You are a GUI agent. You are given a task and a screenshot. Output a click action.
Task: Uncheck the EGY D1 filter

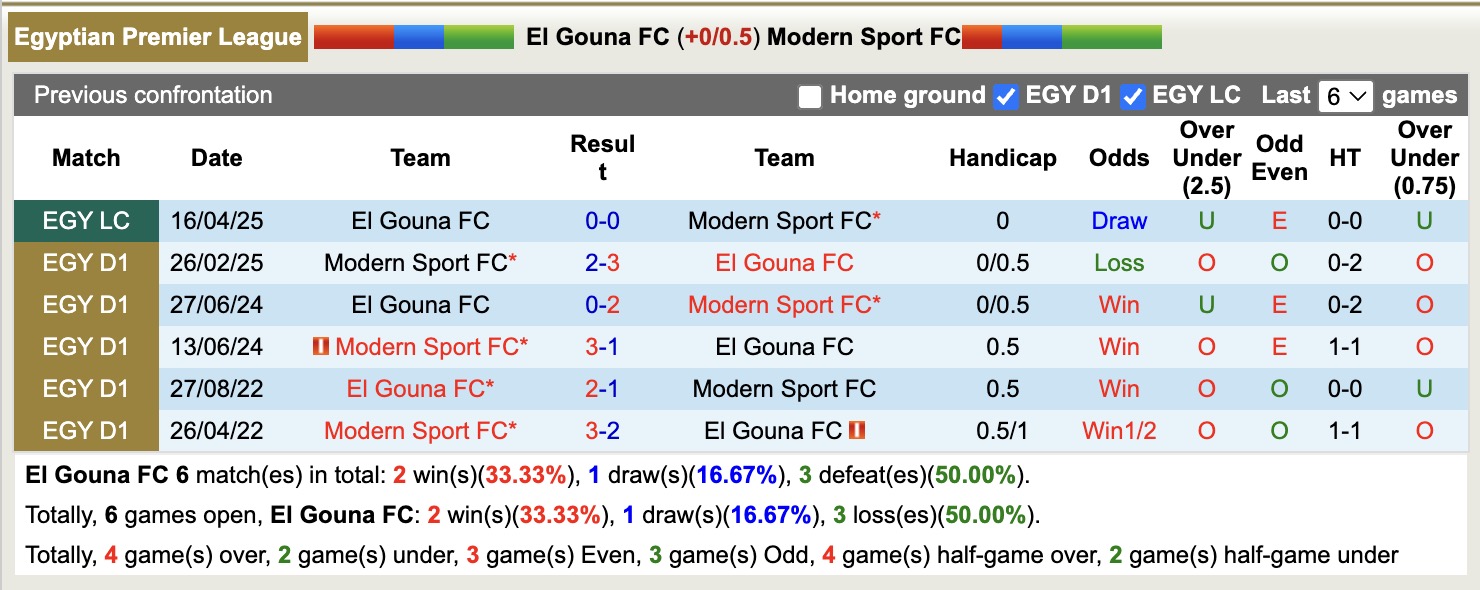tap(1005, 96)
